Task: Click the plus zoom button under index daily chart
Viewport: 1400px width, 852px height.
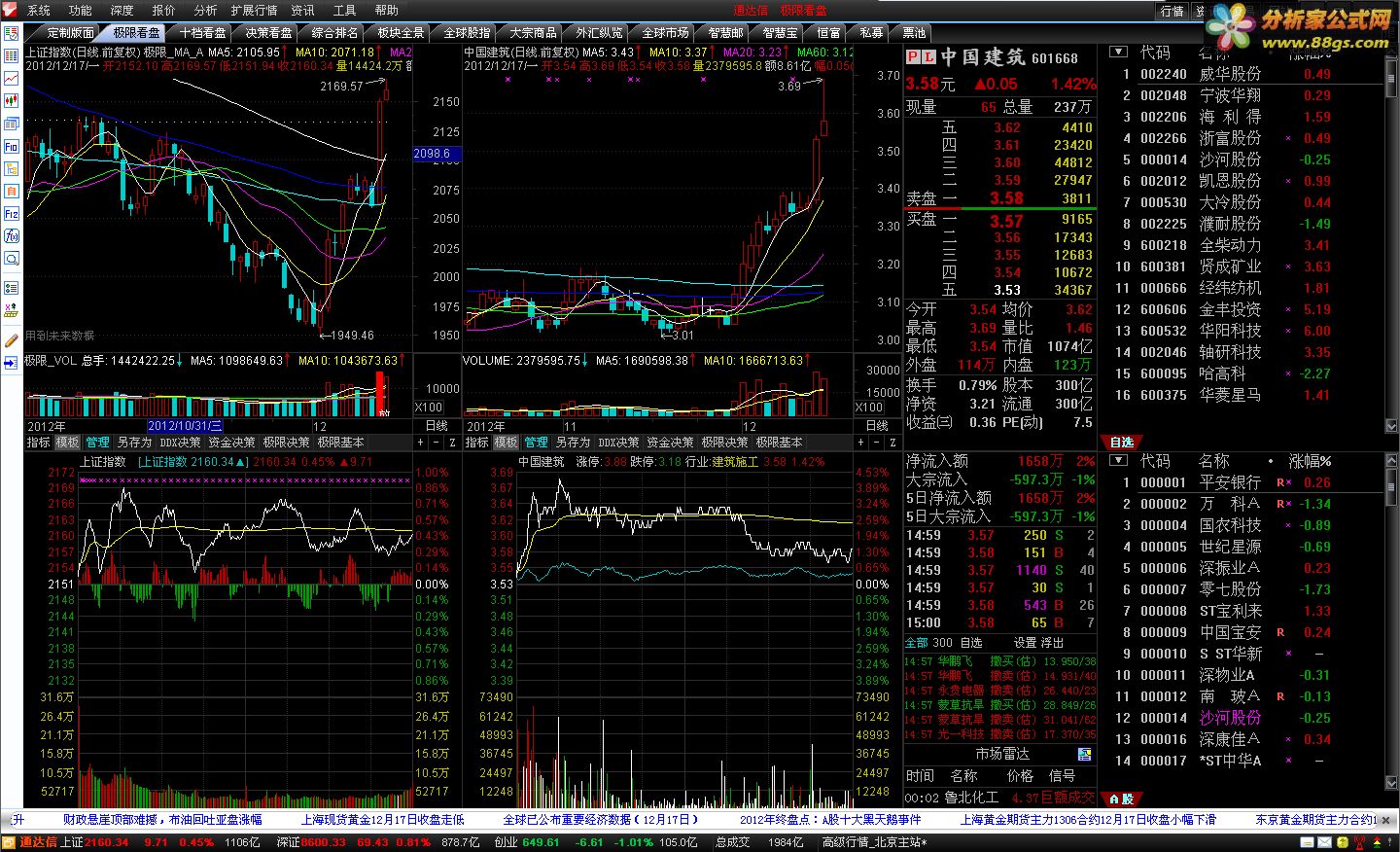Action: [421, 443]
